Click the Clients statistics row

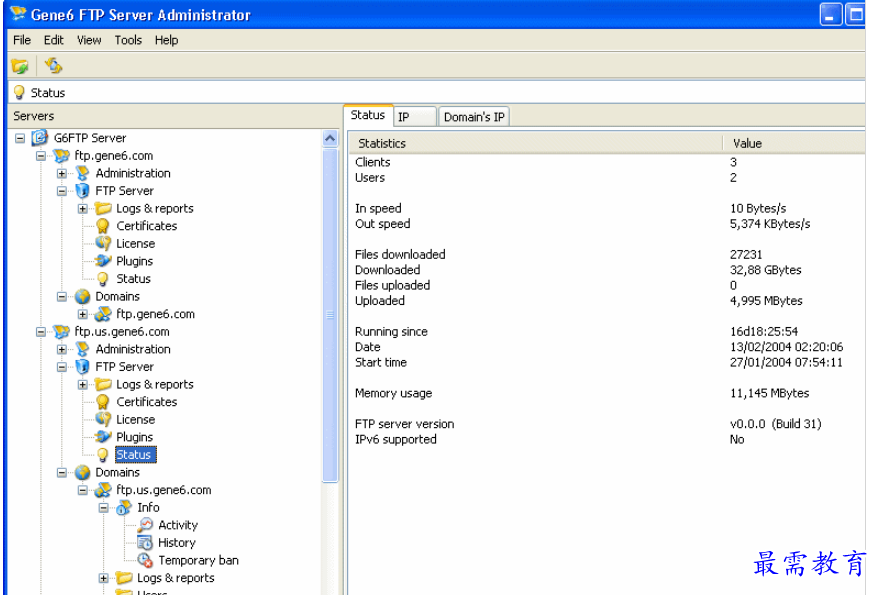click(607, 162)
